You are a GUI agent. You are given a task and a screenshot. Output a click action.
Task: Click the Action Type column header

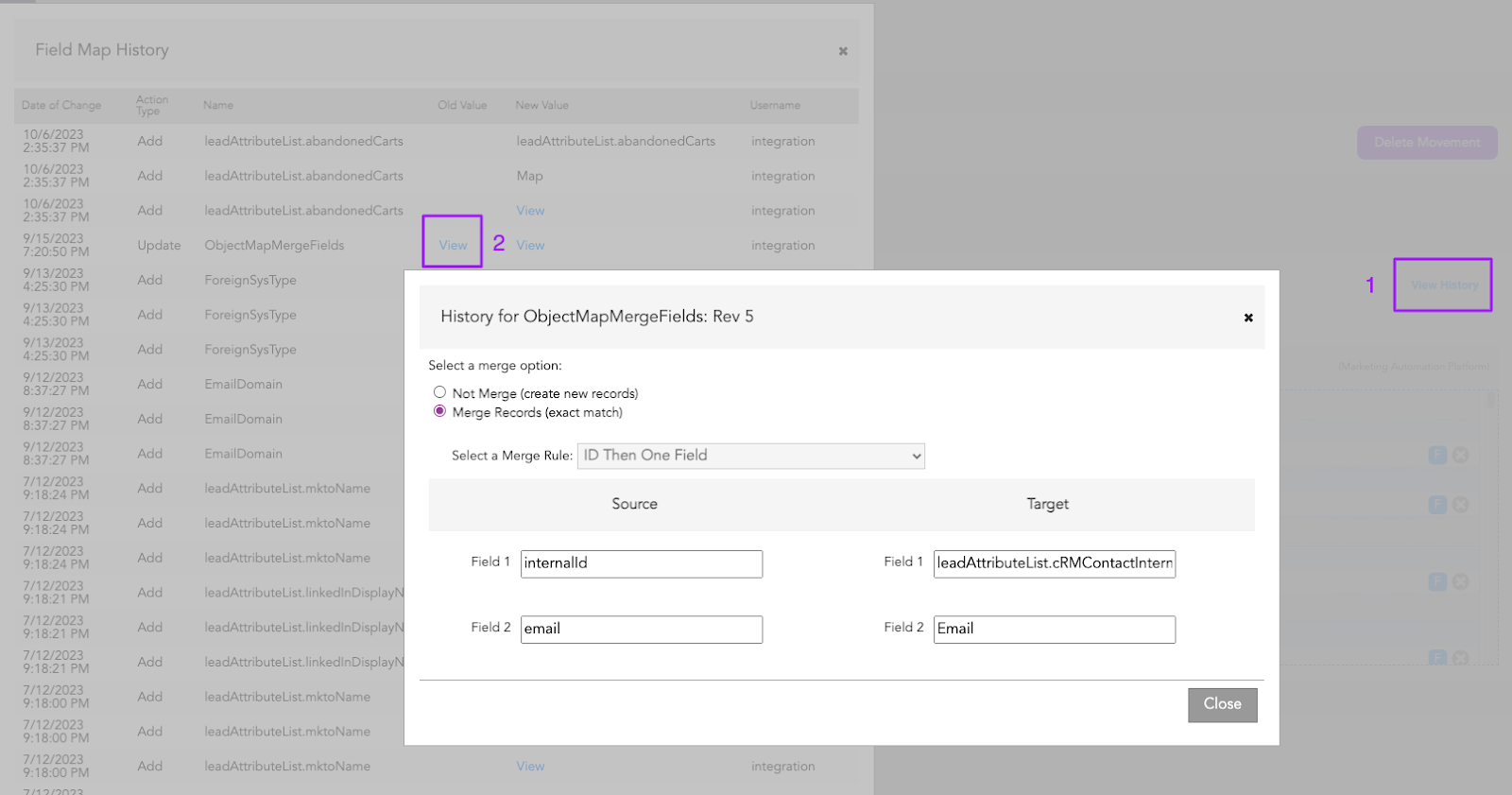click(x=152, y=105)
